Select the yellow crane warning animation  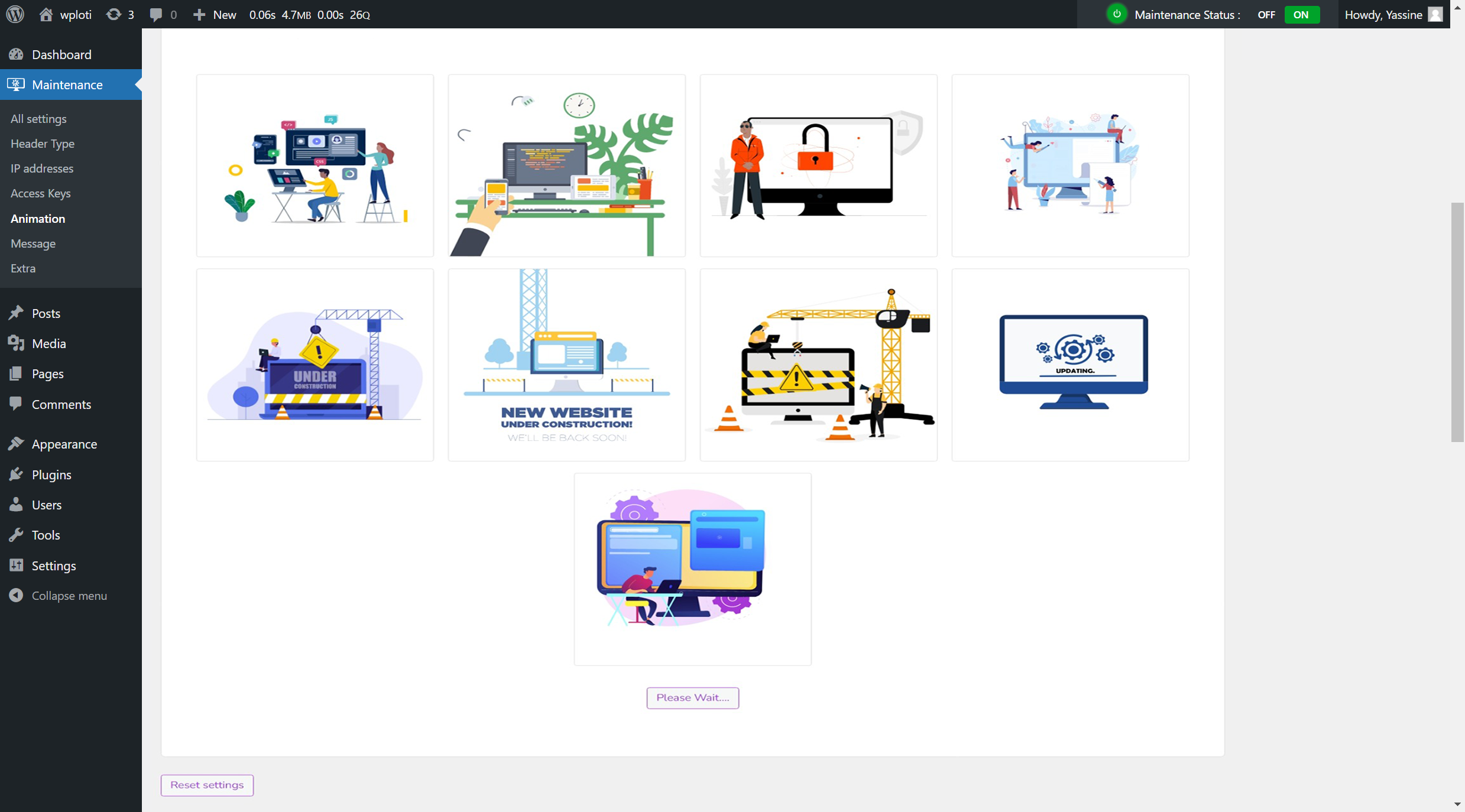[819, 365]
